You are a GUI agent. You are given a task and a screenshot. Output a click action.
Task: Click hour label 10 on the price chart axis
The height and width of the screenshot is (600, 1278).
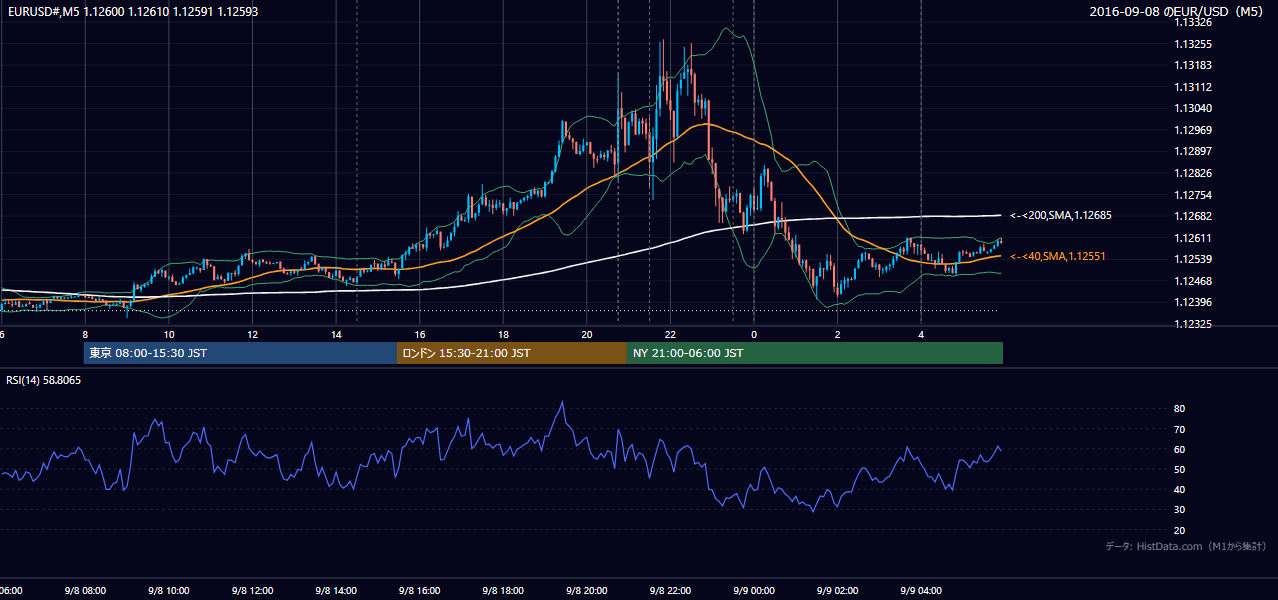point(169,334)
